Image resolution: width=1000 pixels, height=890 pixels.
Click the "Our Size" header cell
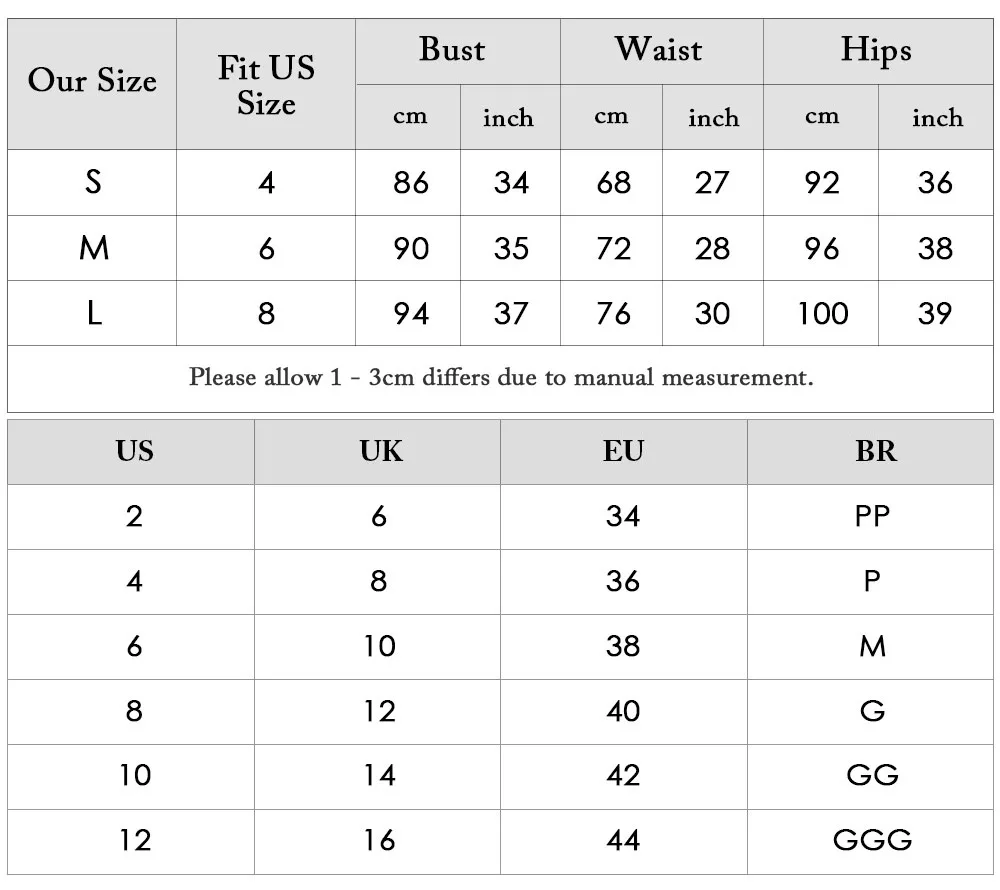pyautogui.click(x=92, y=82)
